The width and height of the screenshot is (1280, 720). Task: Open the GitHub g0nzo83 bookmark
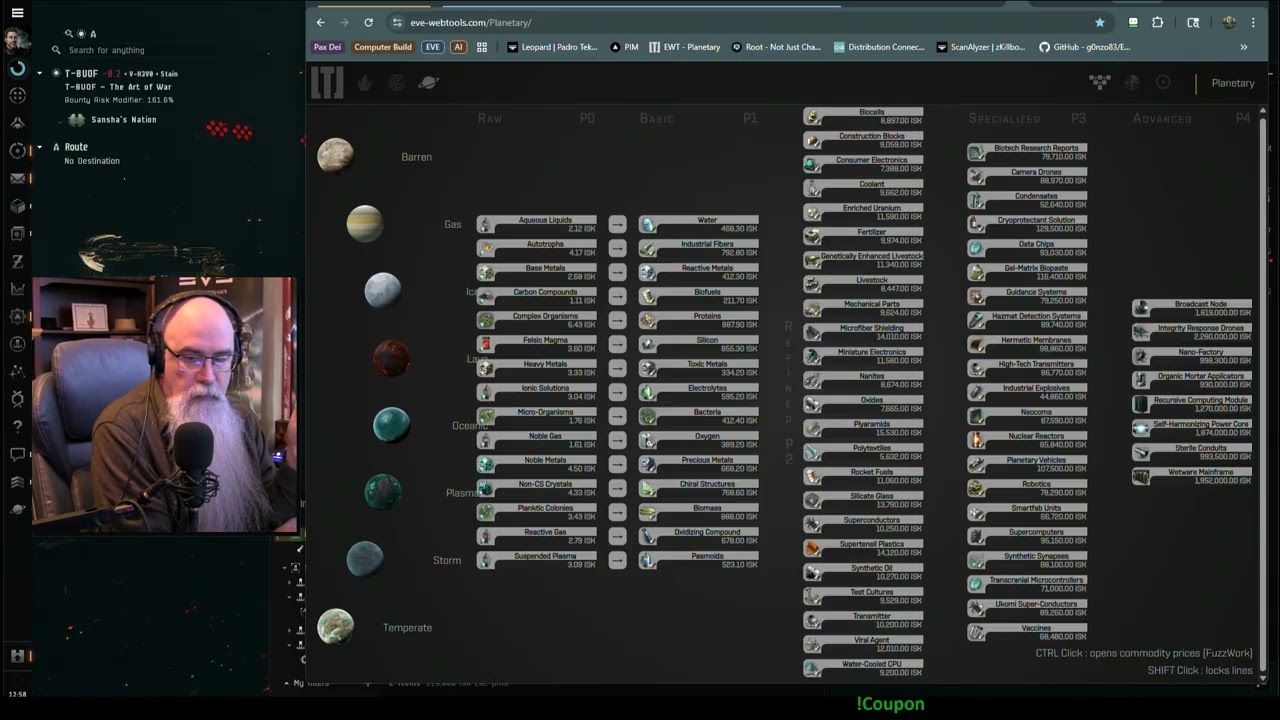pos(1085,47)
